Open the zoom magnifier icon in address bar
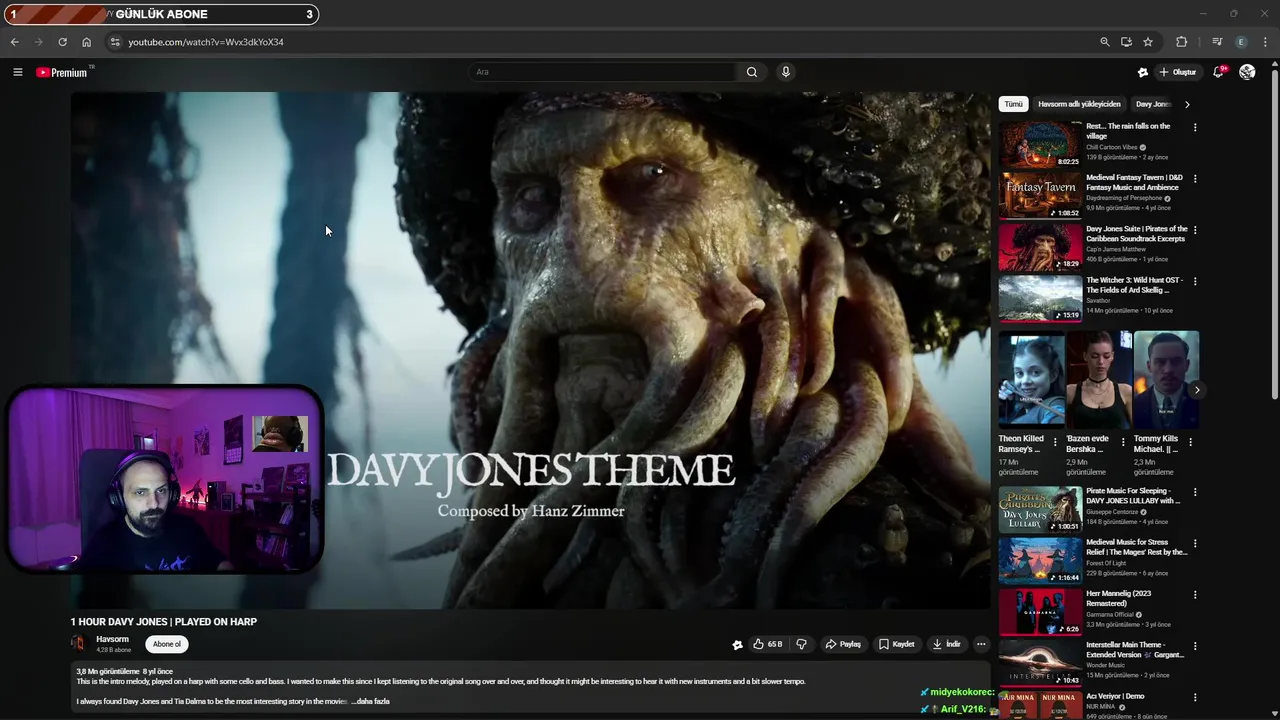 (x=1104, y=42)
